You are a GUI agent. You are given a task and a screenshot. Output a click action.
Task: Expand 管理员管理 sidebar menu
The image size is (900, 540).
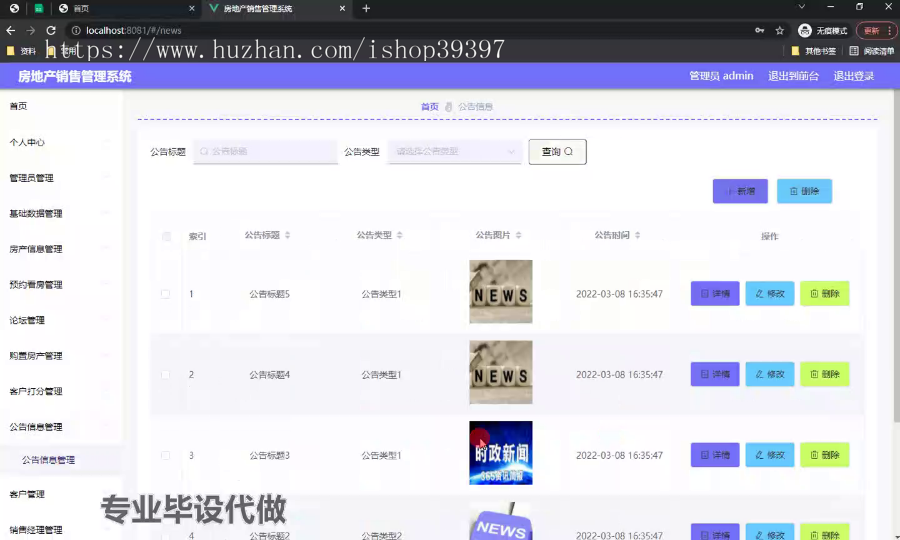pyautogui.click(x=60, y=178)
